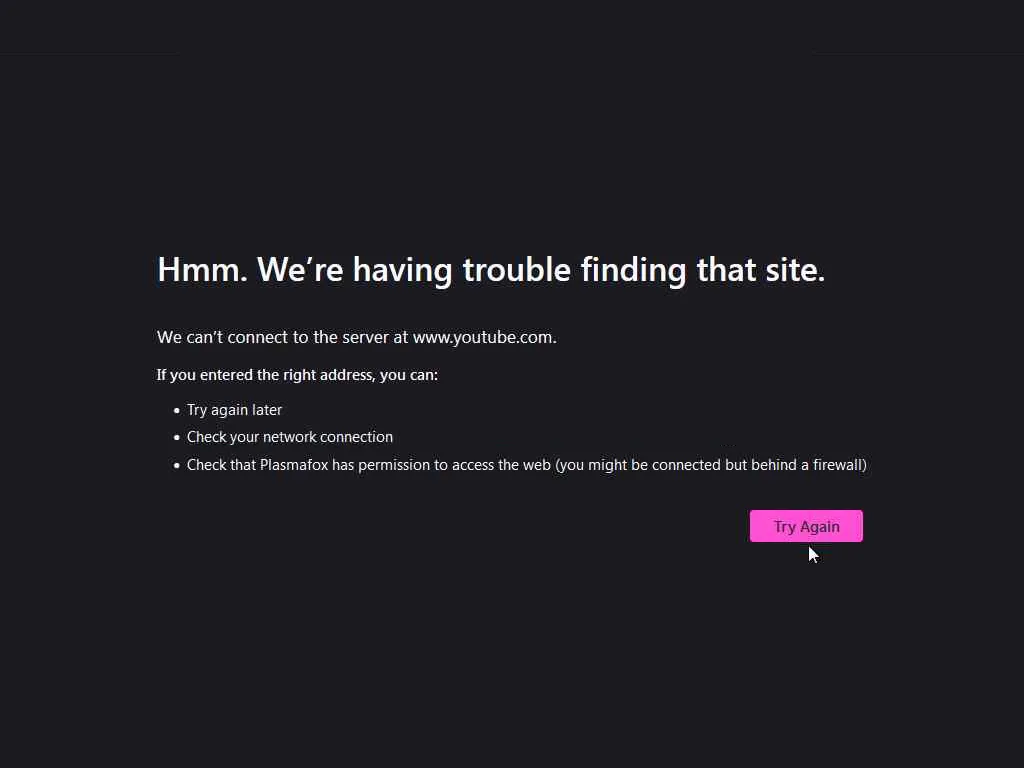
Task: Click the word "firewall" in parentheses
Action: 837,465
